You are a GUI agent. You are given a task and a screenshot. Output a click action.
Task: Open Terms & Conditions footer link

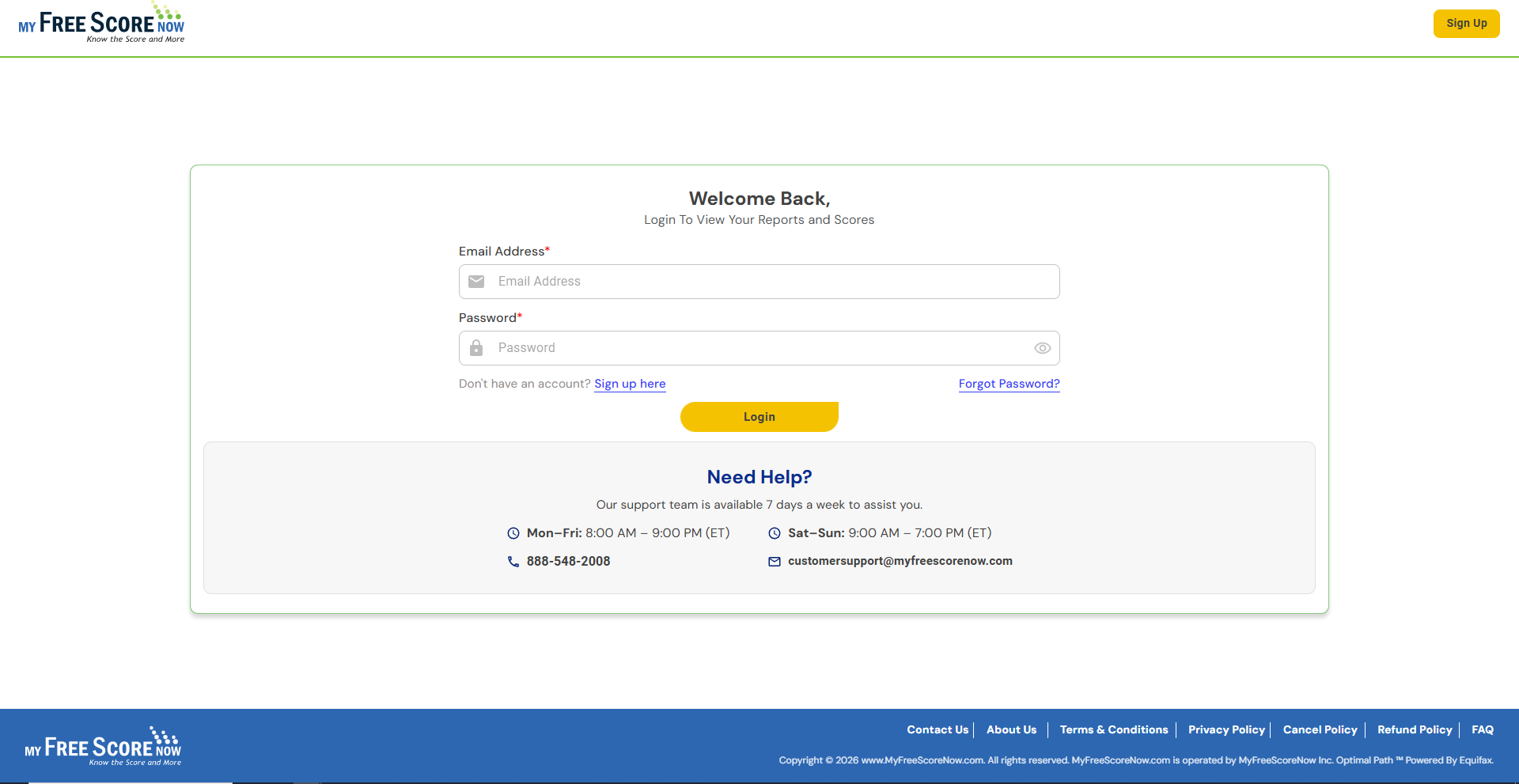[x=1114, y=730]
